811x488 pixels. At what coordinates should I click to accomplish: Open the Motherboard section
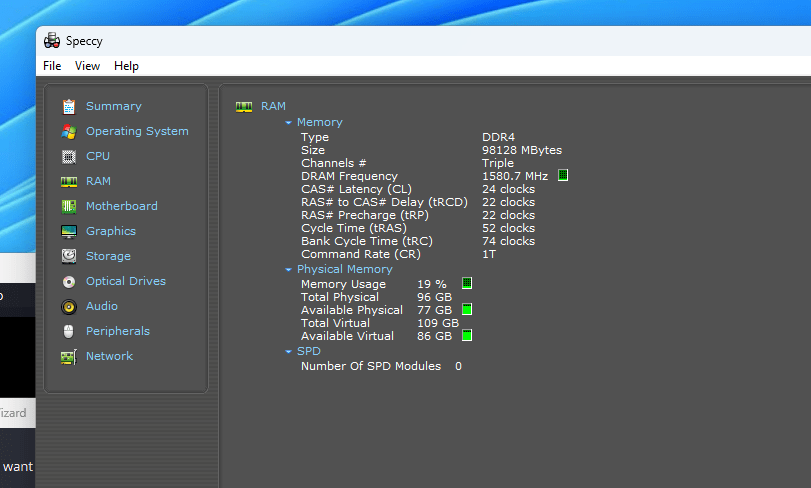coord(122,206)
